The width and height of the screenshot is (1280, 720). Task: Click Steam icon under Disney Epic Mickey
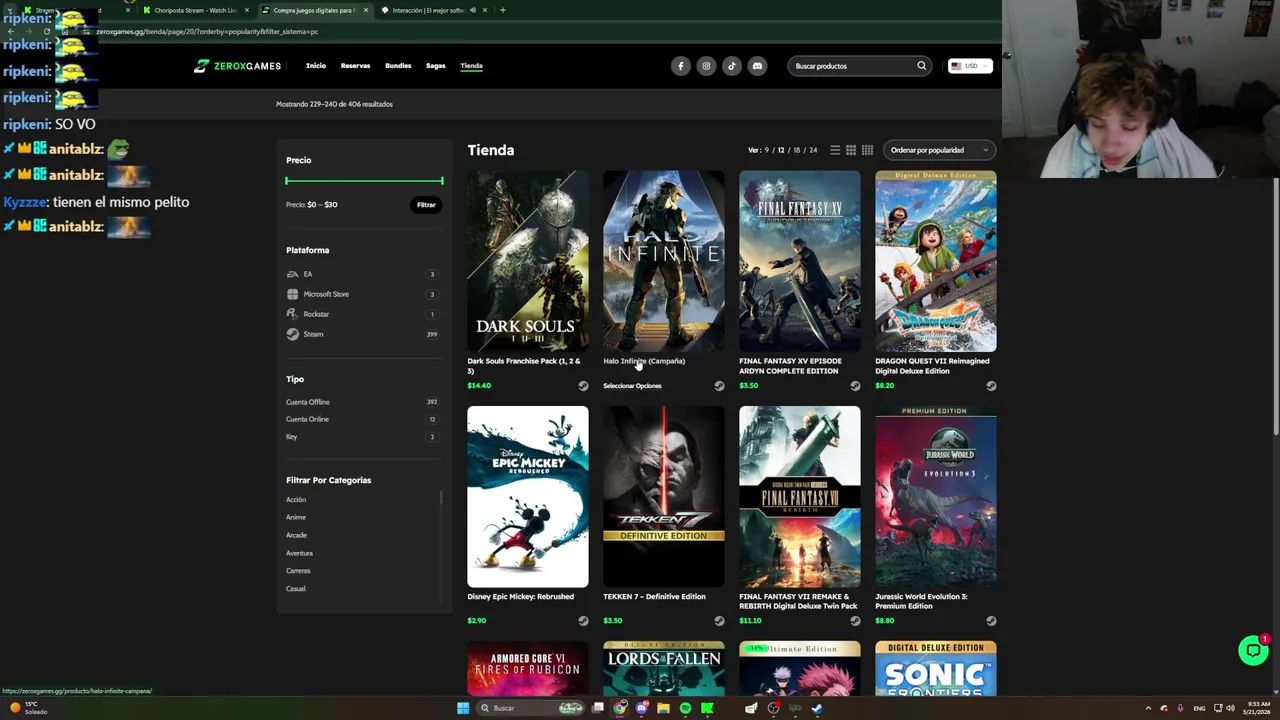(x=583, y=621)
